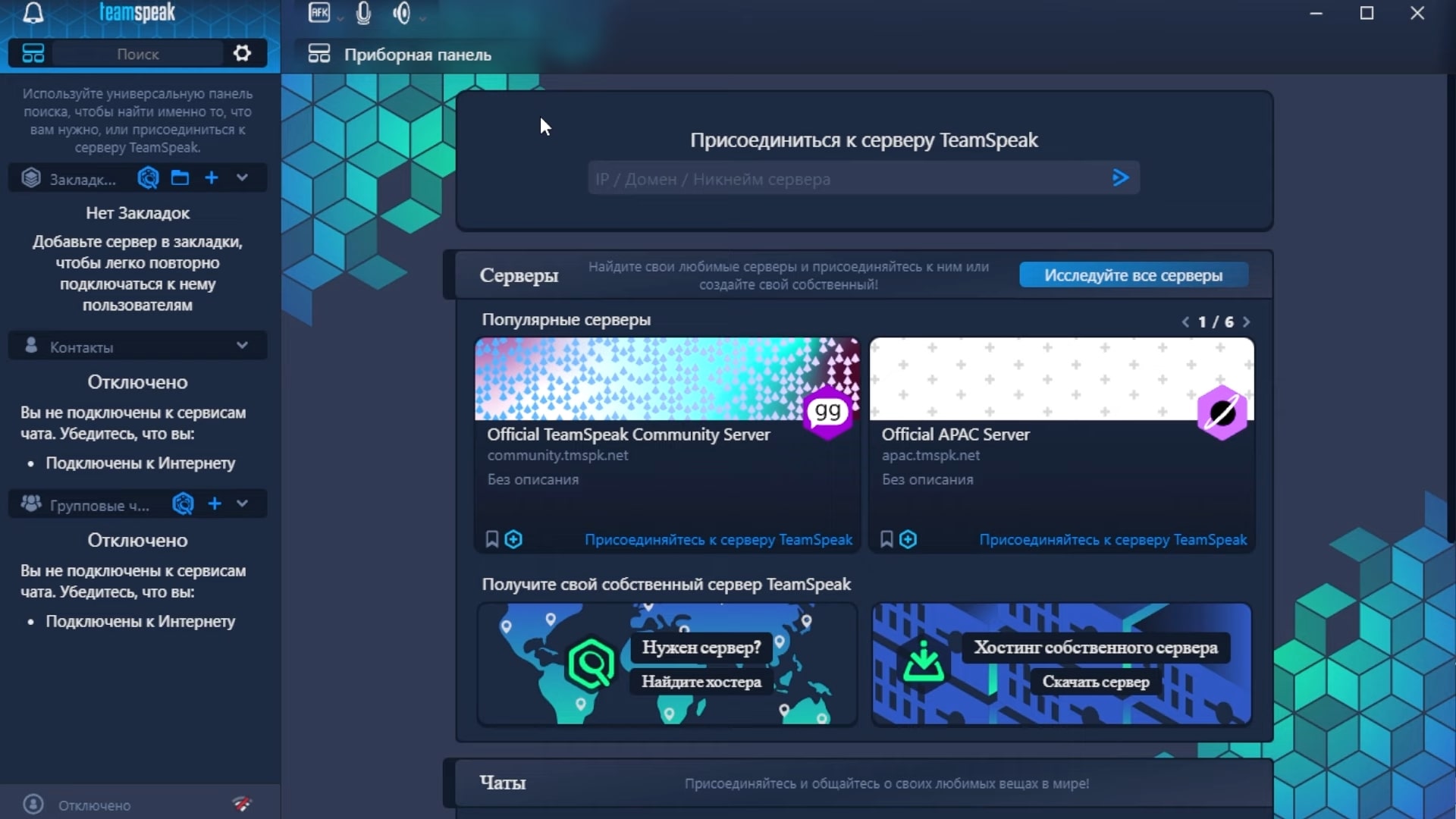
Task: Open the Серверы section header
Action: (x=519, y=275)
